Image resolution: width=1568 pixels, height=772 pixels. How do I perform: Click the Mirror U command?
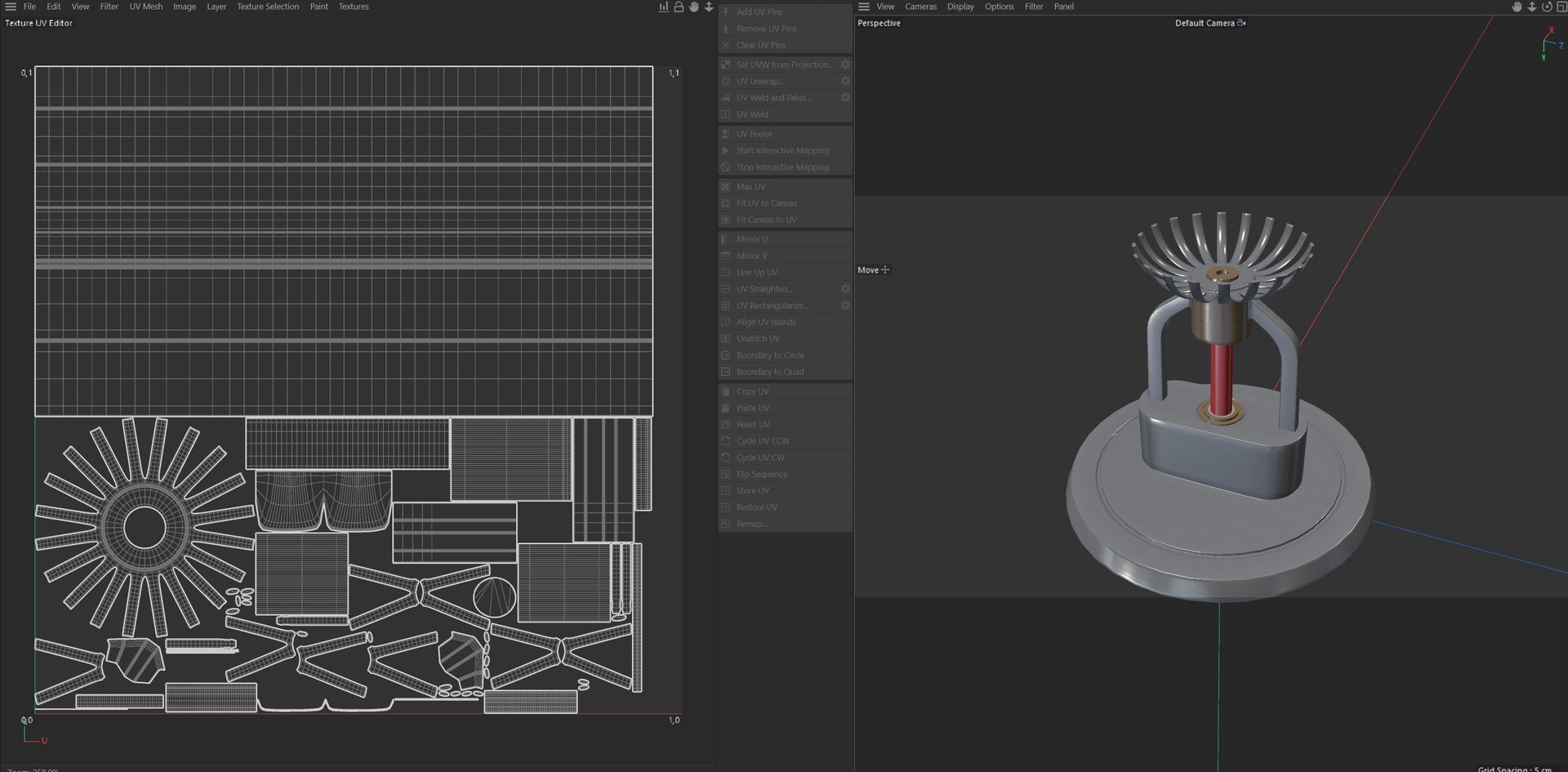[x=786, y=239]
